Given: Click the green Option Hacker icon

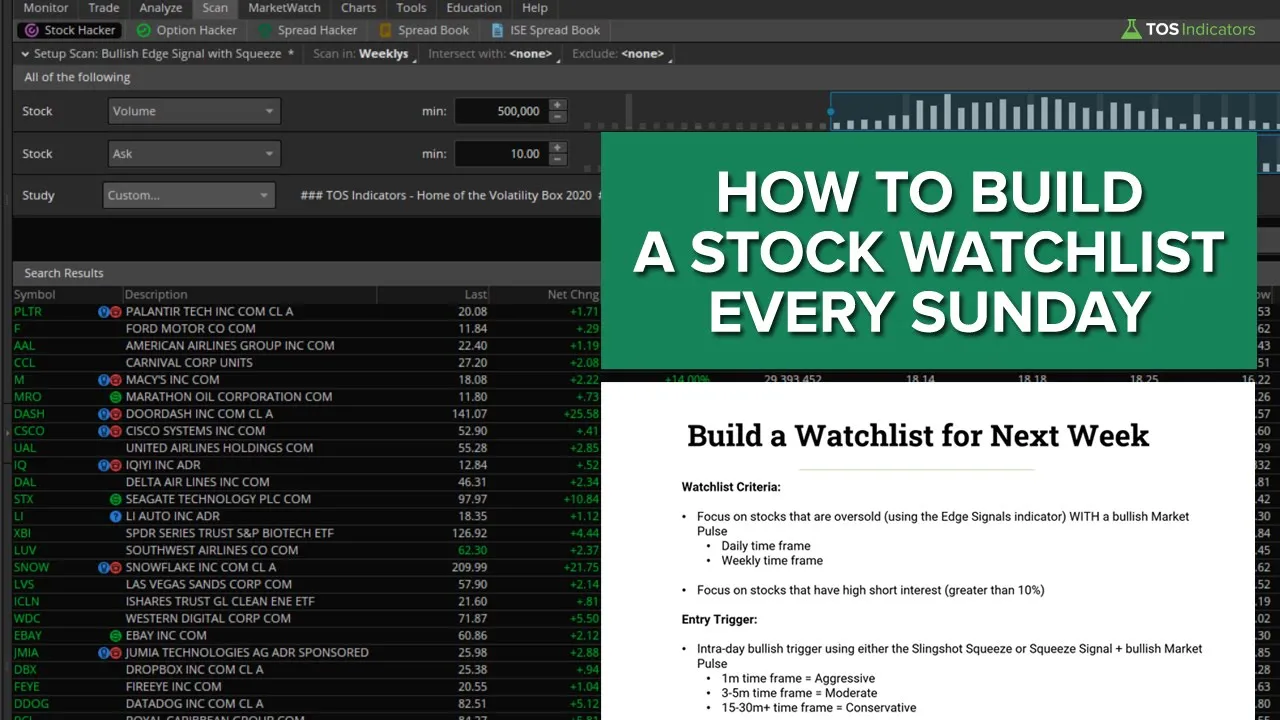Looking at the screenshot, I should pyautogui.click(x=144, y=30).
